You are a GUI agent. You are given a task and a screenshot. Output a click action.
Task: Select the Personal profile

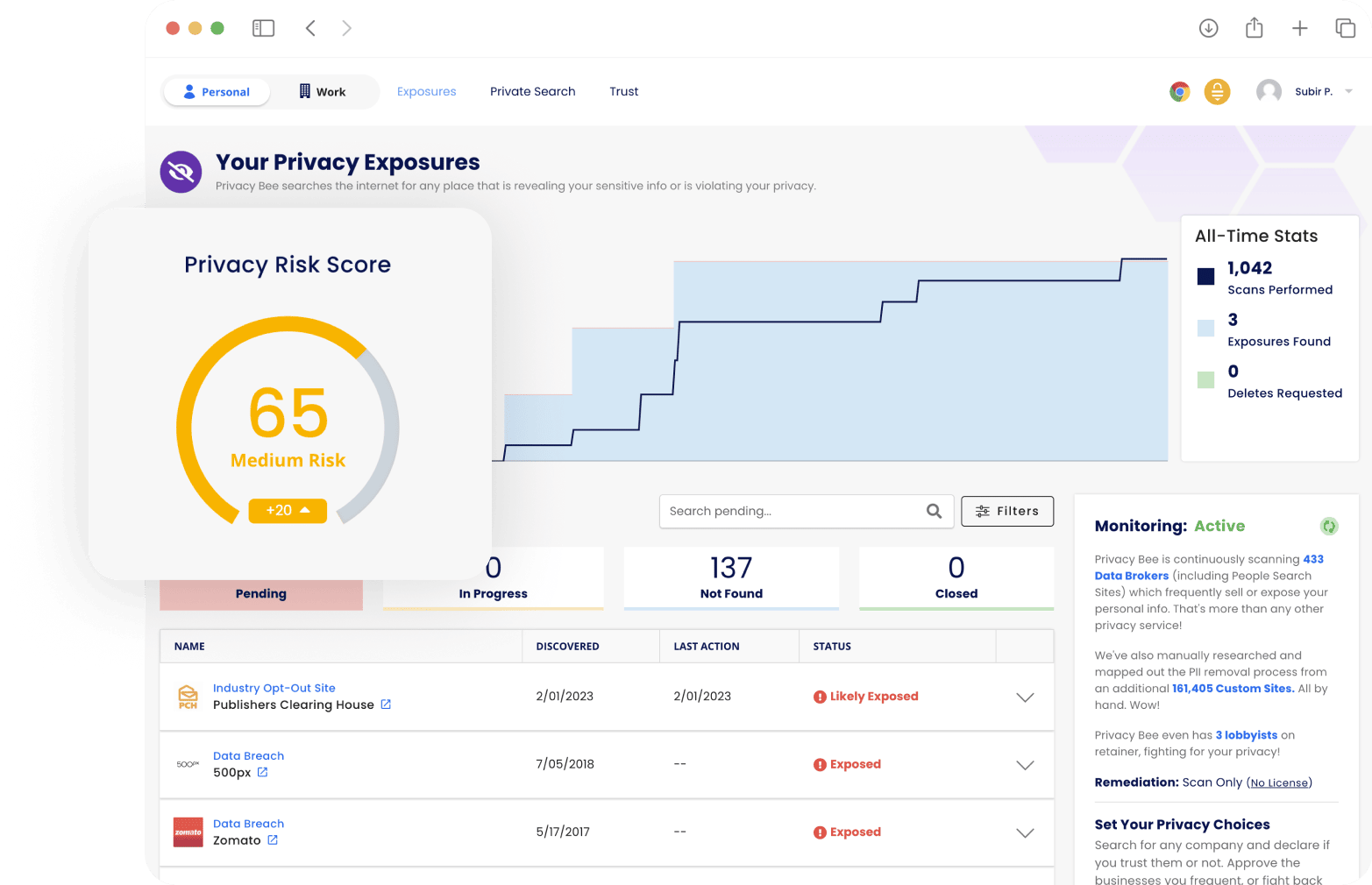coord(216,91)
